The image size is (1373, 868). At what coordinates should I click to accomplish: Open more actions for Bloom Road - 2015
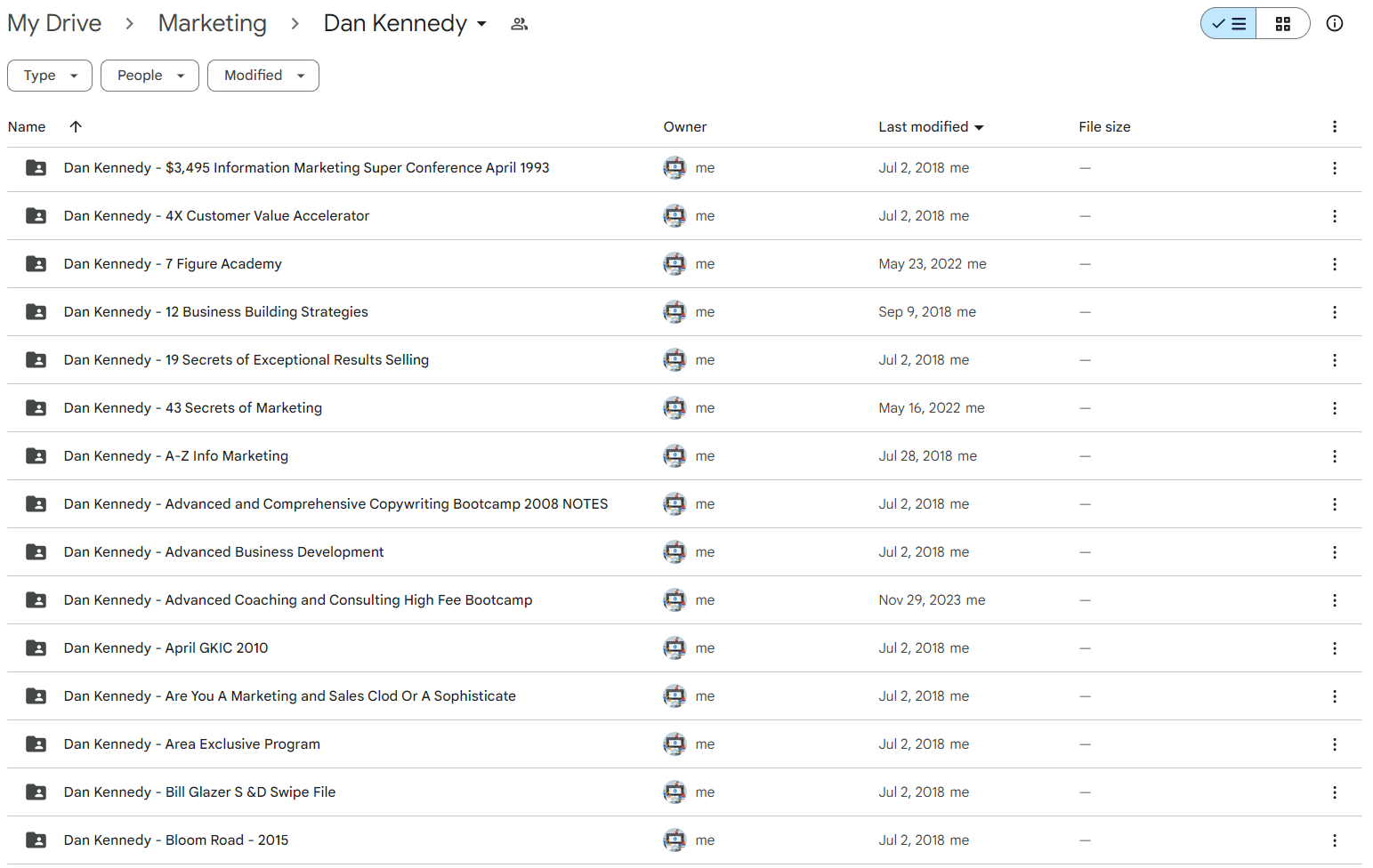click(1334, 840)
